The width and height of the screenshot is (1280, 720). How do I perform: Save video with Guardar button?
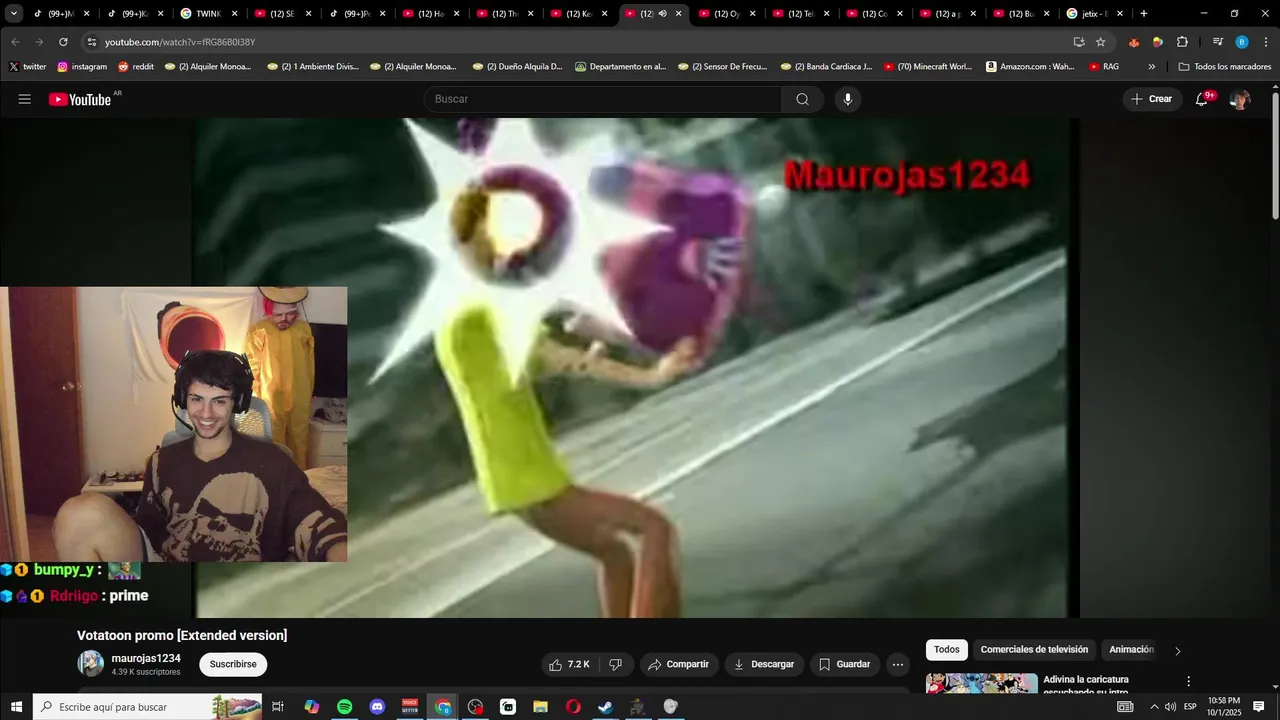(844, 664)
